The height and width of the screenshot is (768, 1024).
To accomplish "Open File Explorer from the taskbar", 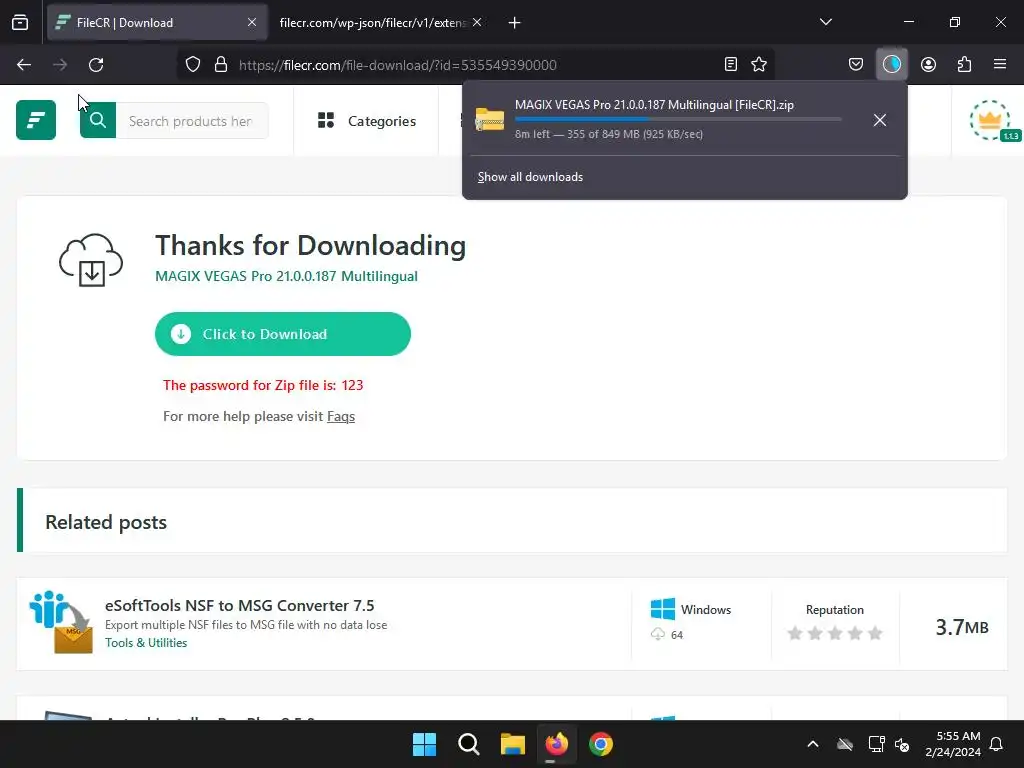I will point(513,744).
